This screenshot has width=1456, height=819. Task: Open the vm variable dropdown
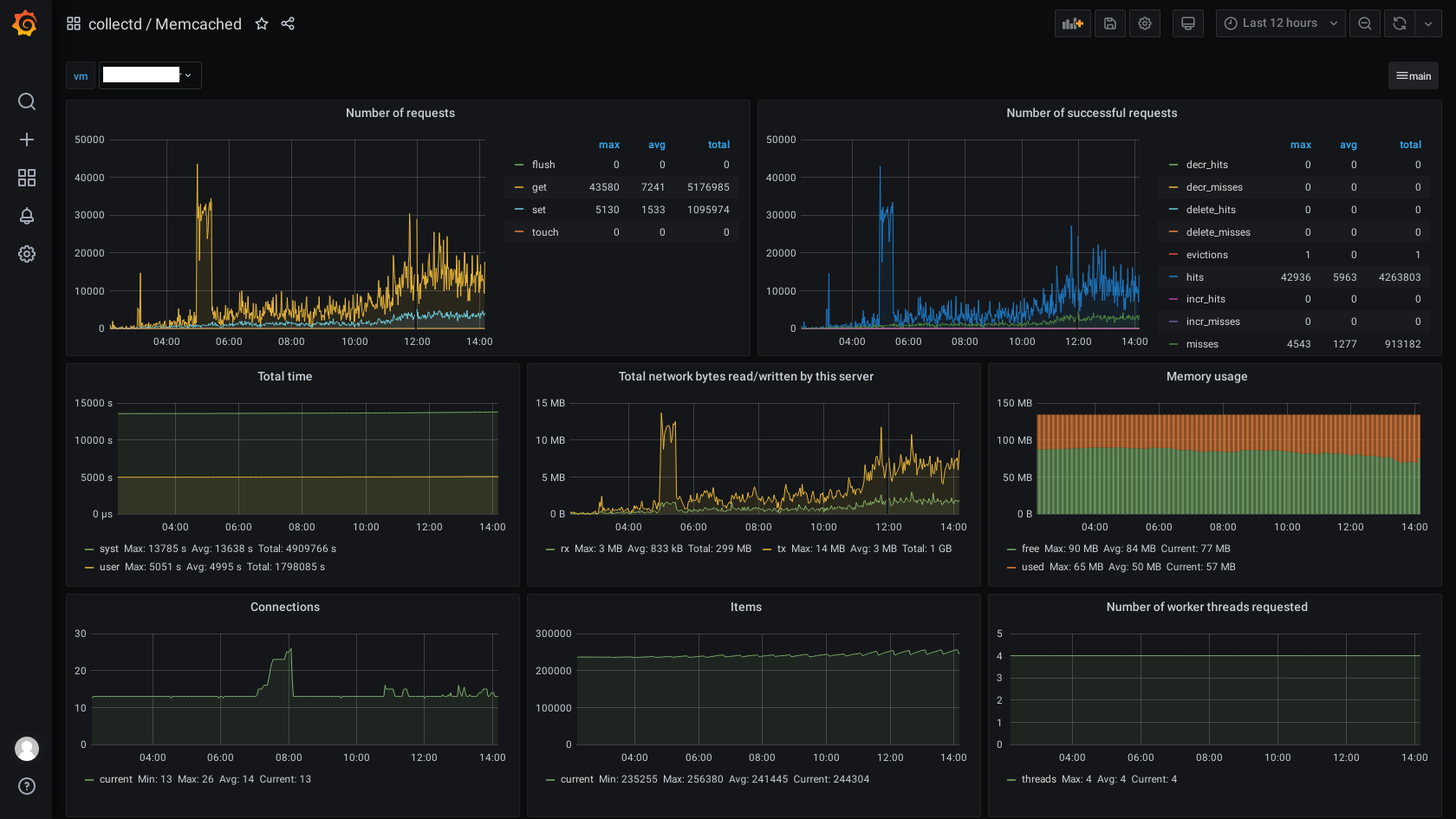pos(151,75)
